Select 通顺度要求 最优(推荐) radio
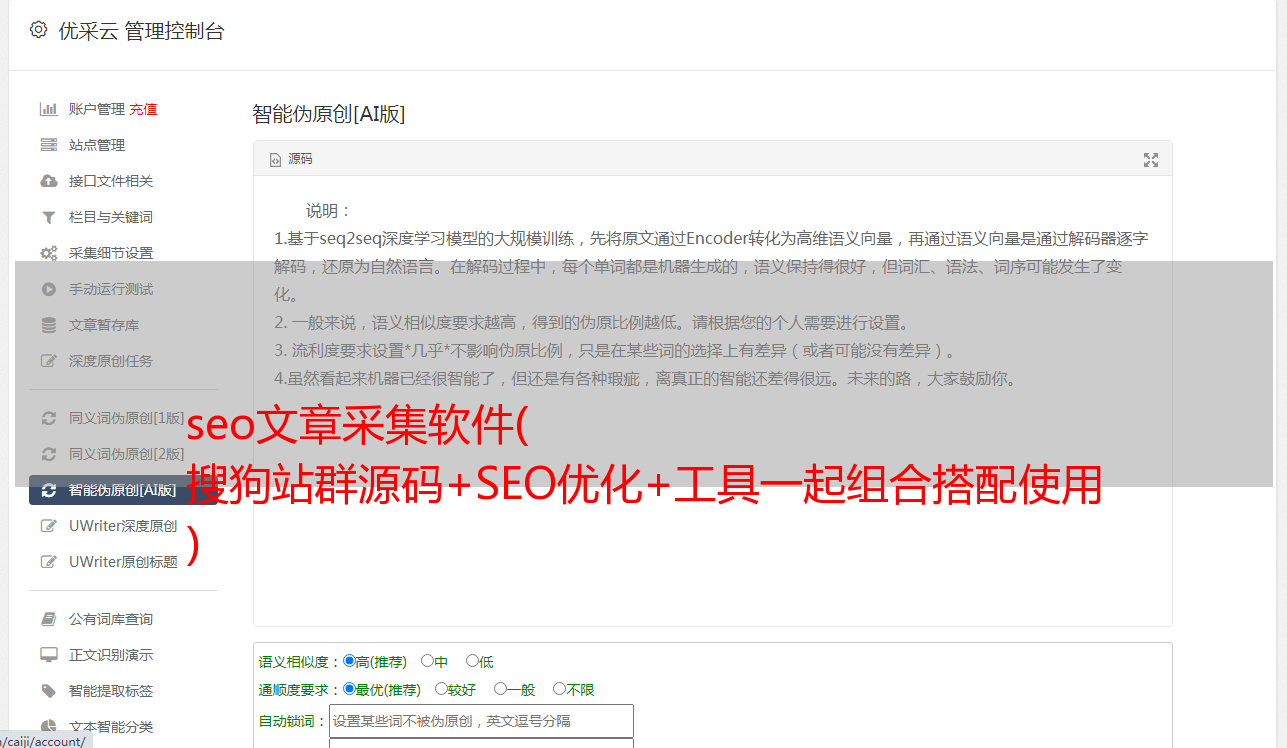Screen dimensions: 1287x748 (x=349, y=689)
